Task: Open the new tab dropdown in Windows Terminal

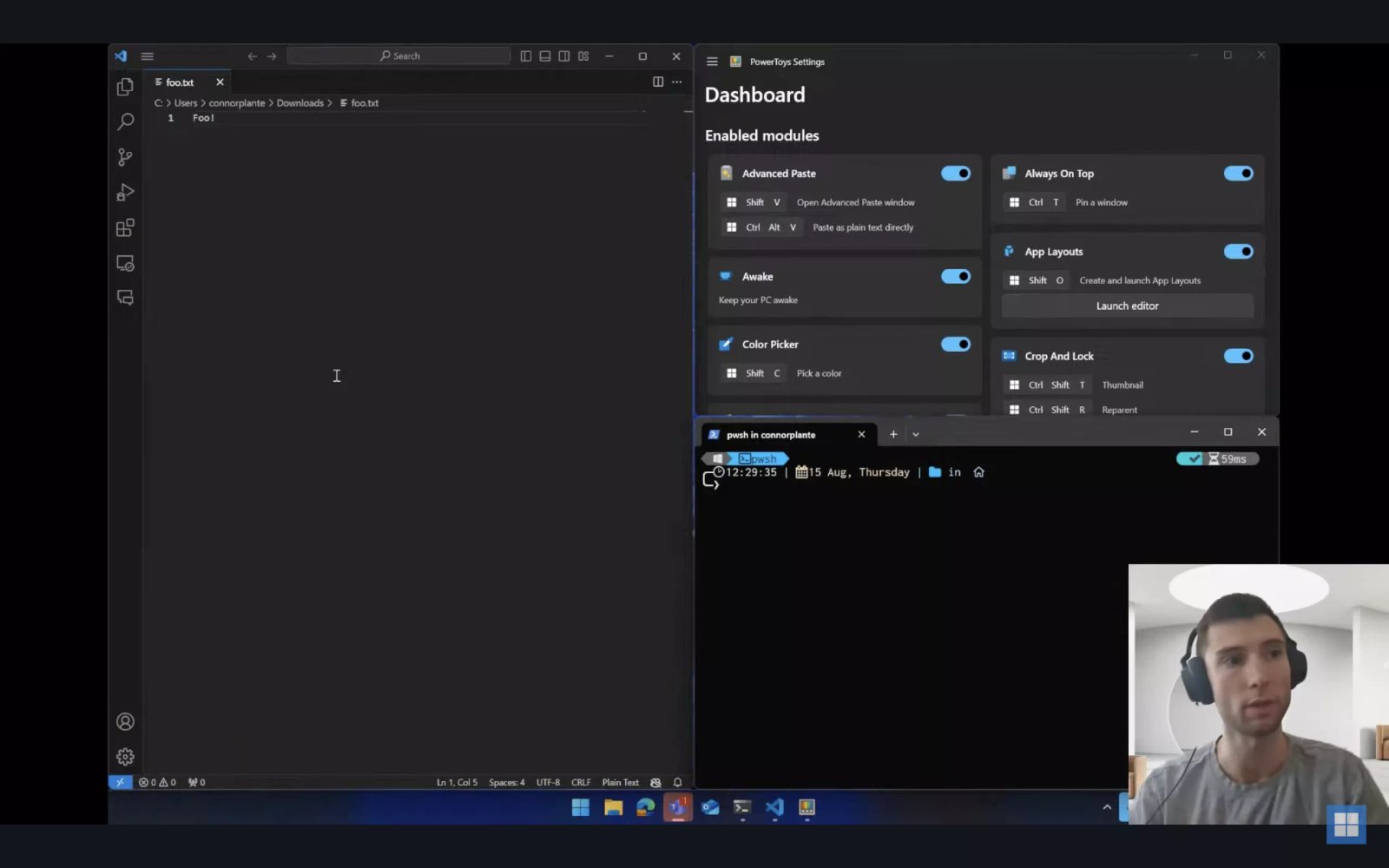Action: pyautogui.click(x=915, y=433)
